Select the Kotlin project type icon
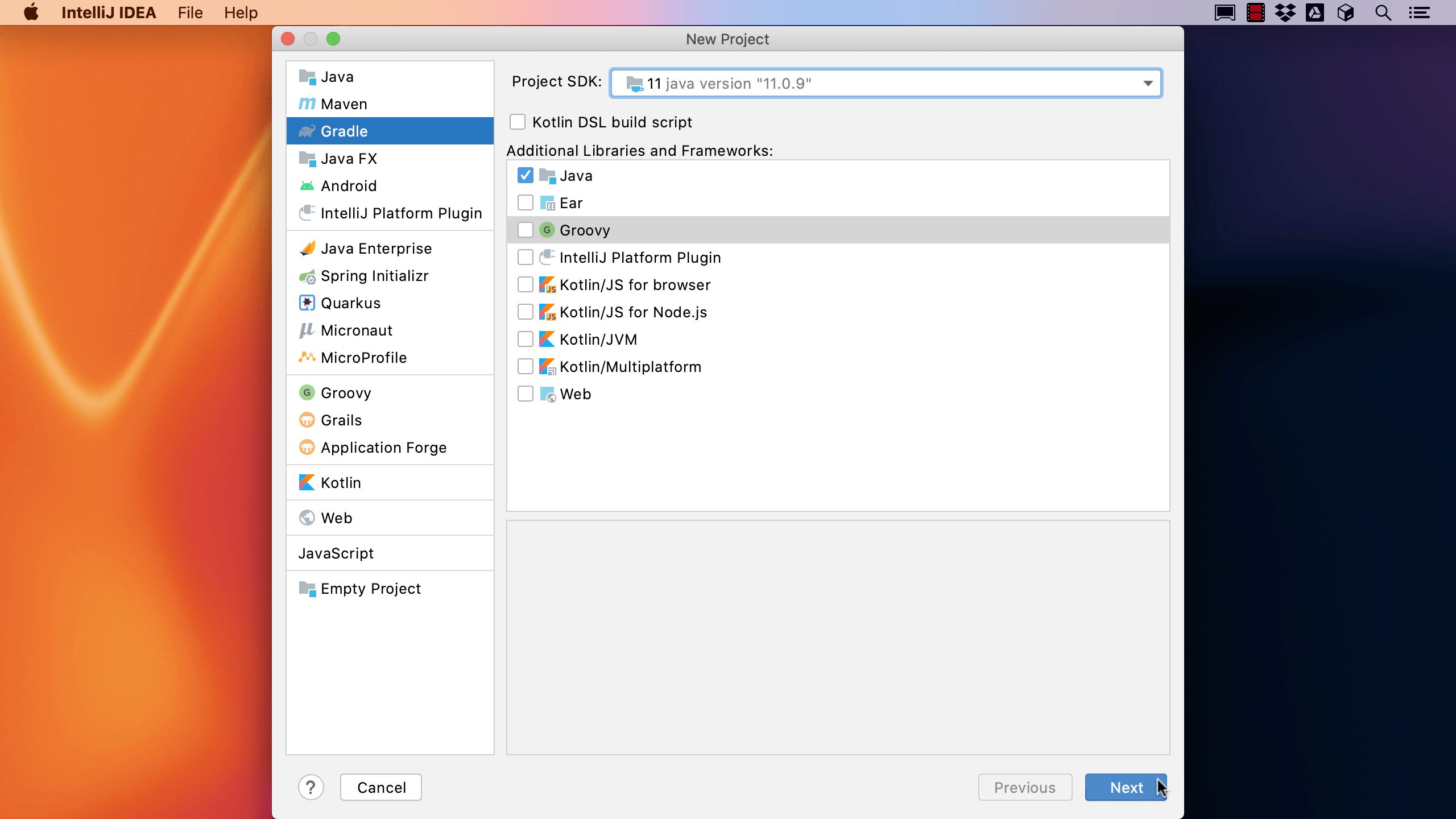This screenshot has width=1456, height=819. pyautogui.click(x=307, y=483)
